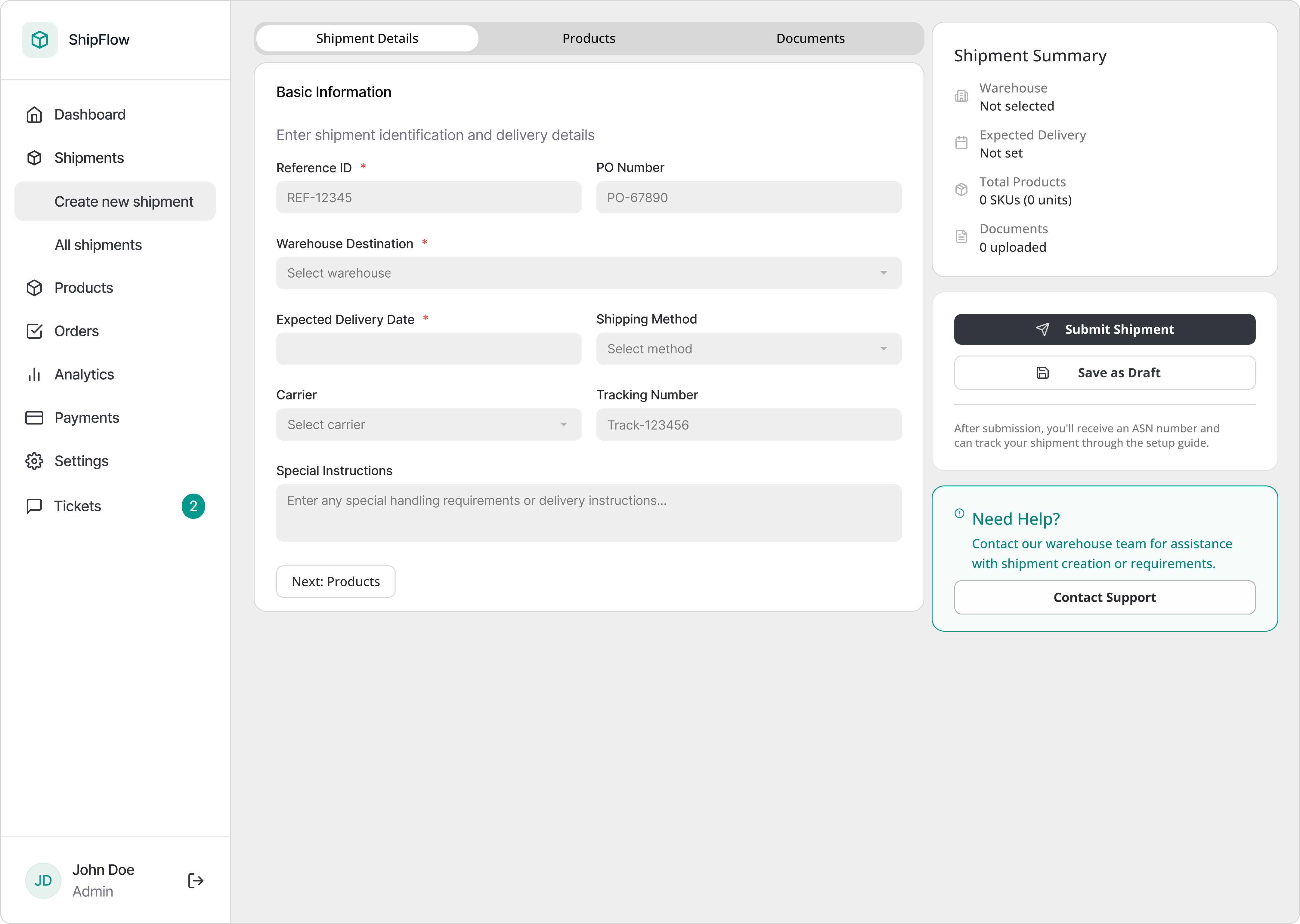Click the ShipFlow cube logo icon

tap(39, 40)
